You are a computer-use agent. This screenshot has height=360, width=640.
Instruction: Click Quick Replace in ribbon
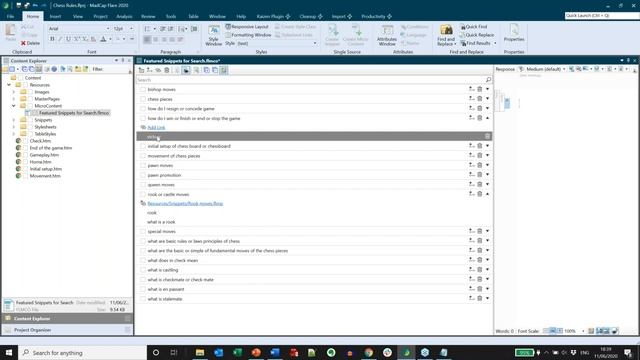pyautogui.click(x=477, y=35)
